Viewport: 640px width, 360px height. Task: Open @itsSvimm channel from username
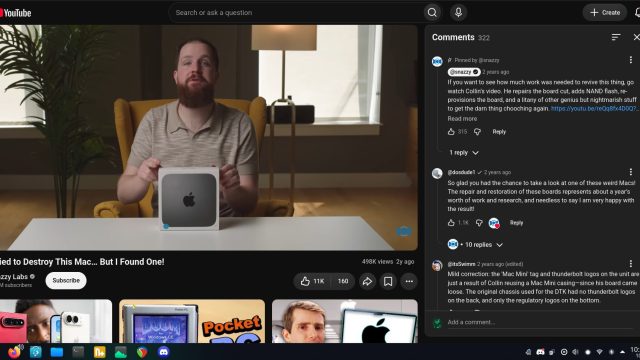461,264
